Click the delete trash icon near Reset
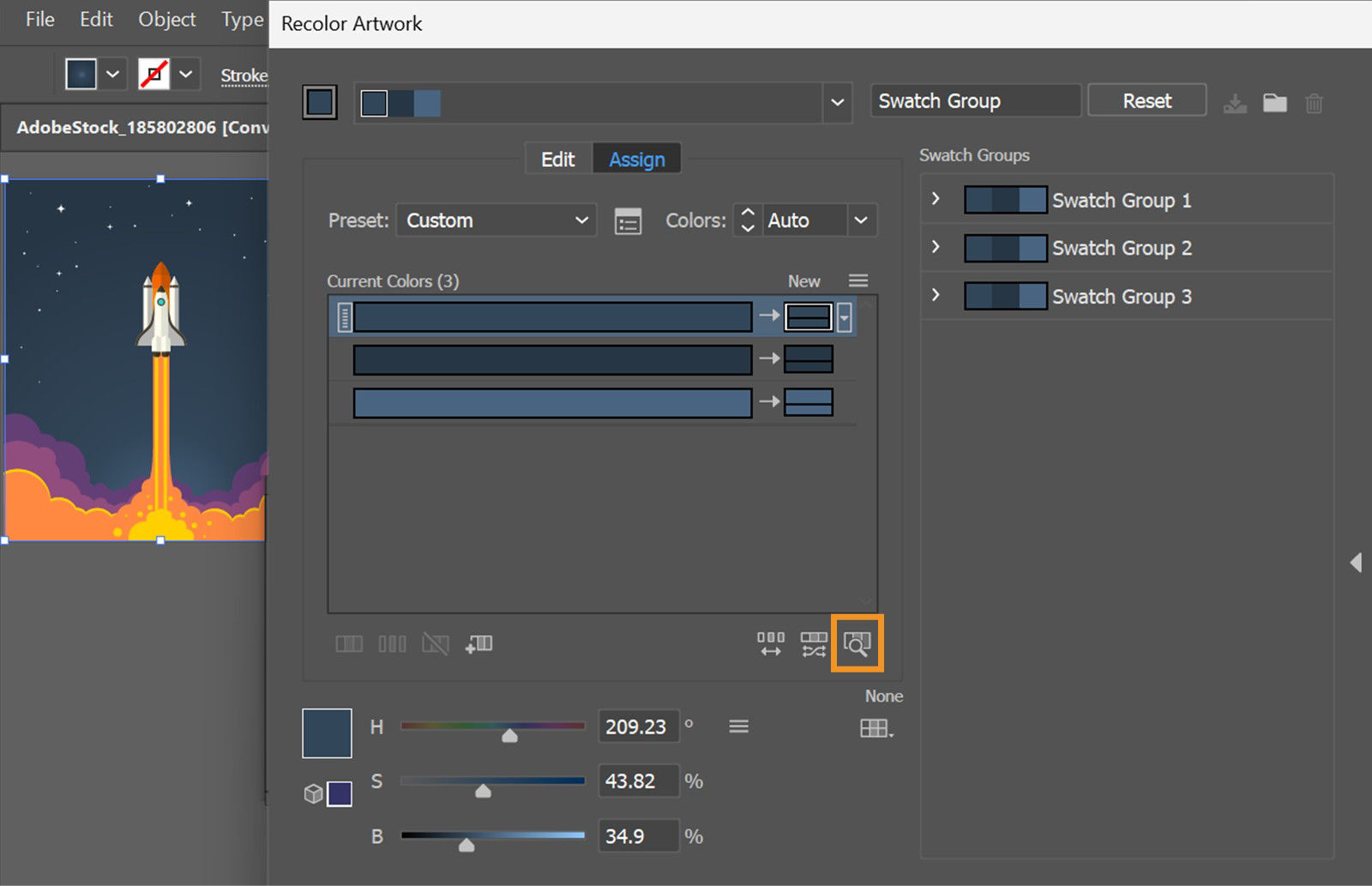 click(x=1315, y=102)
